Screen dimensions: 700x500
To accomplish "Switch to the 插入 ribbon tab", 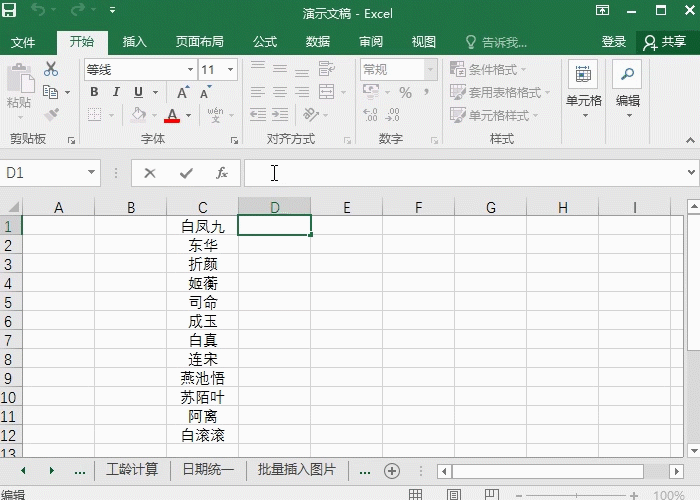I will click(134, 42).
